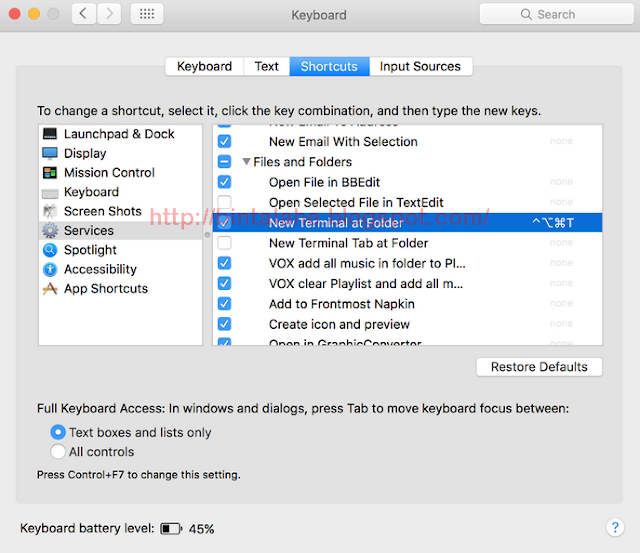Select the Open File in BBEdit row
The width and height of the screenshot is (640, 553).
tap(407, 182)
